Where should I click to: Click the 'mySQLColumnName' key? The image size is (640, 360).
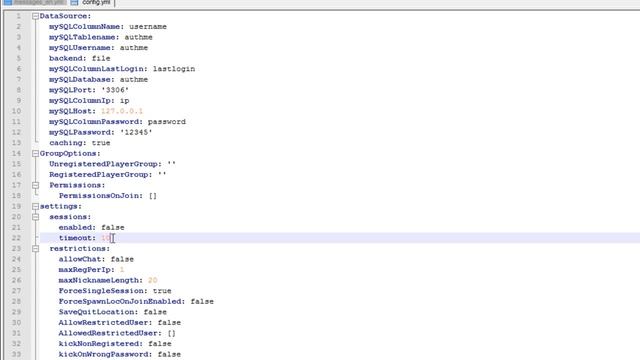[x=84, y=27]
